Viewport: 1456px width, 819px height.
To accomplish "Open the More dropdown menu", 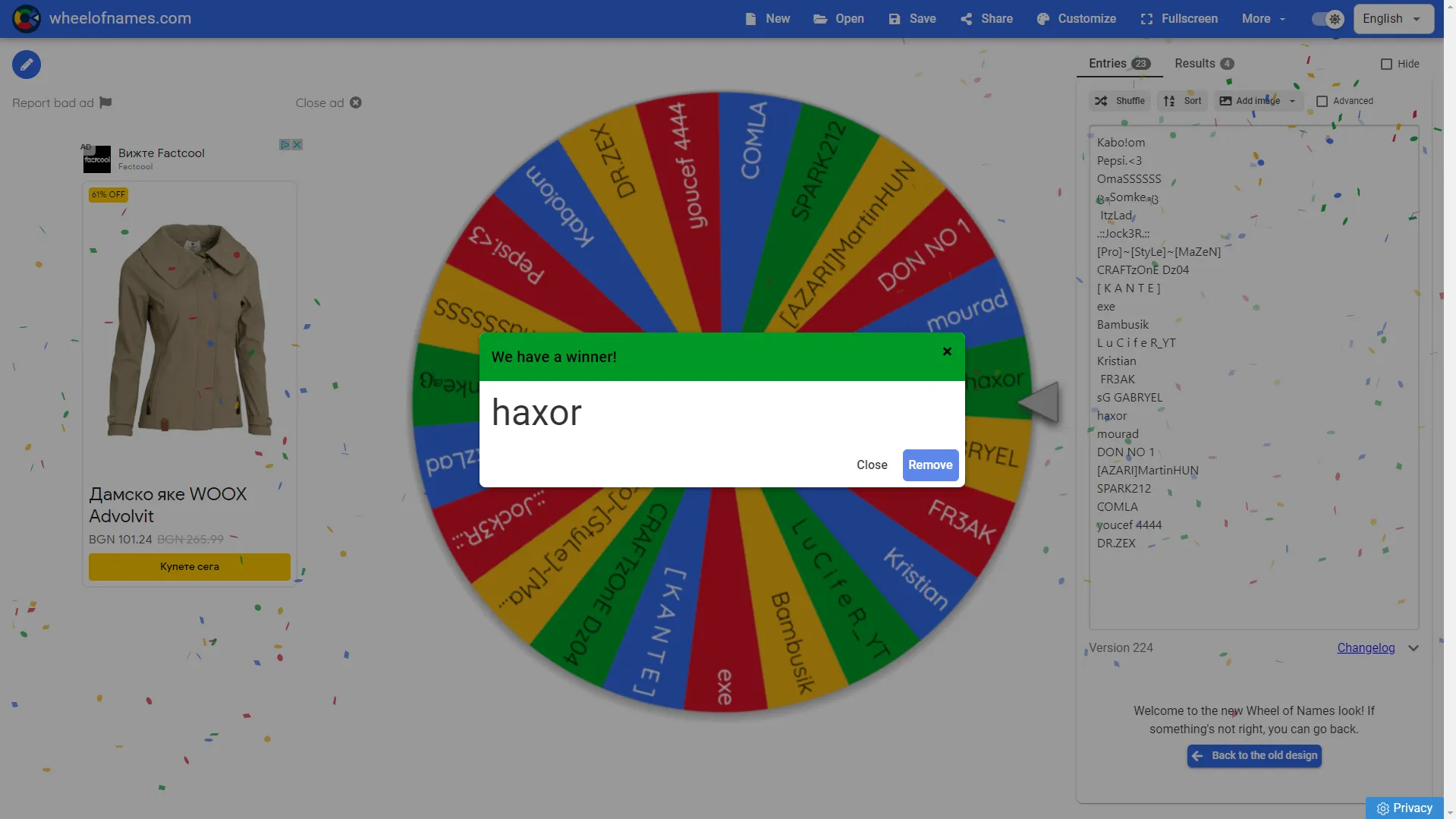I will [1263, 19].
